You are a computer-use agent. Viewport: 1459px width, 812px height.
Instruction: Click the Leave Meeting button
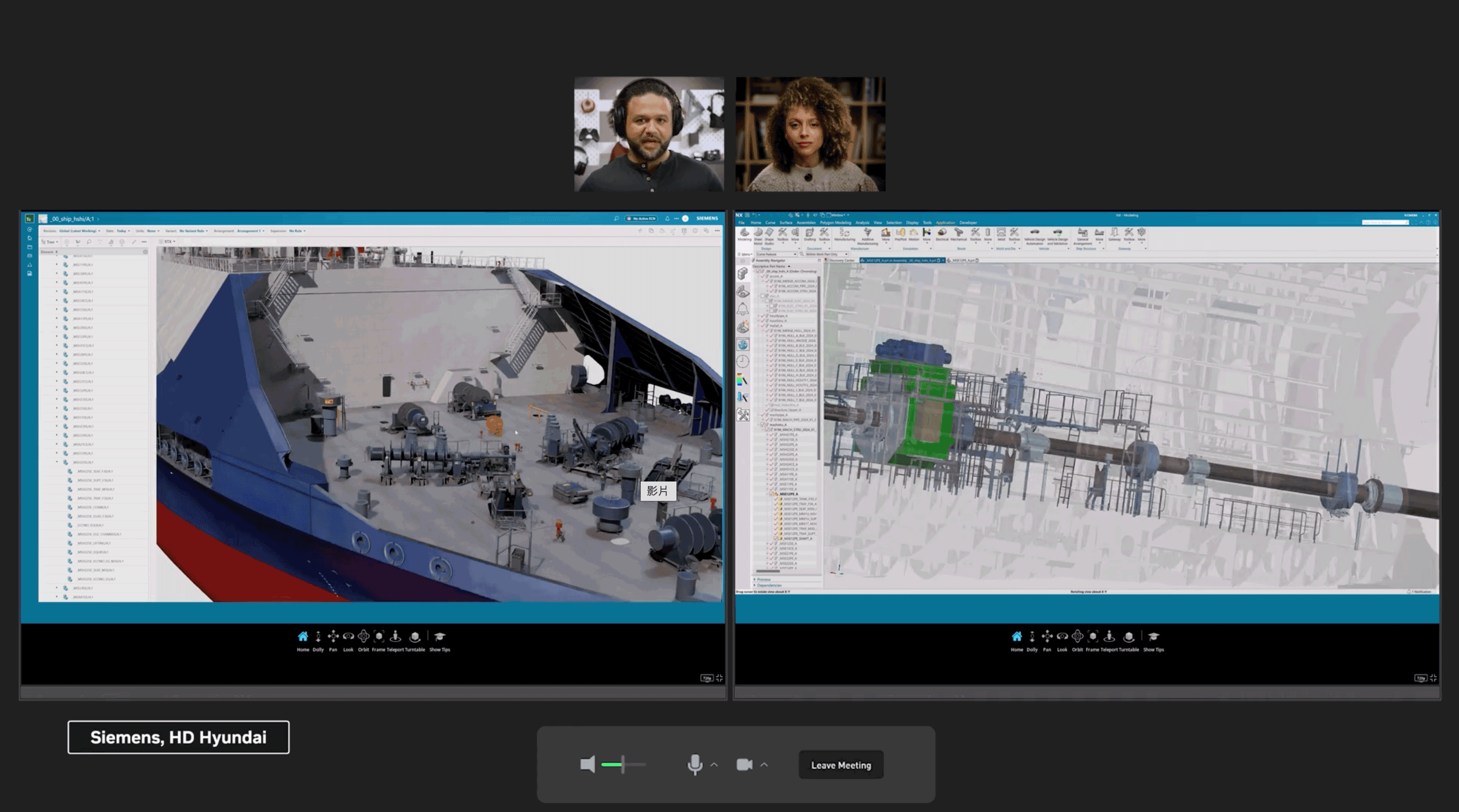(x=841, y=765)
